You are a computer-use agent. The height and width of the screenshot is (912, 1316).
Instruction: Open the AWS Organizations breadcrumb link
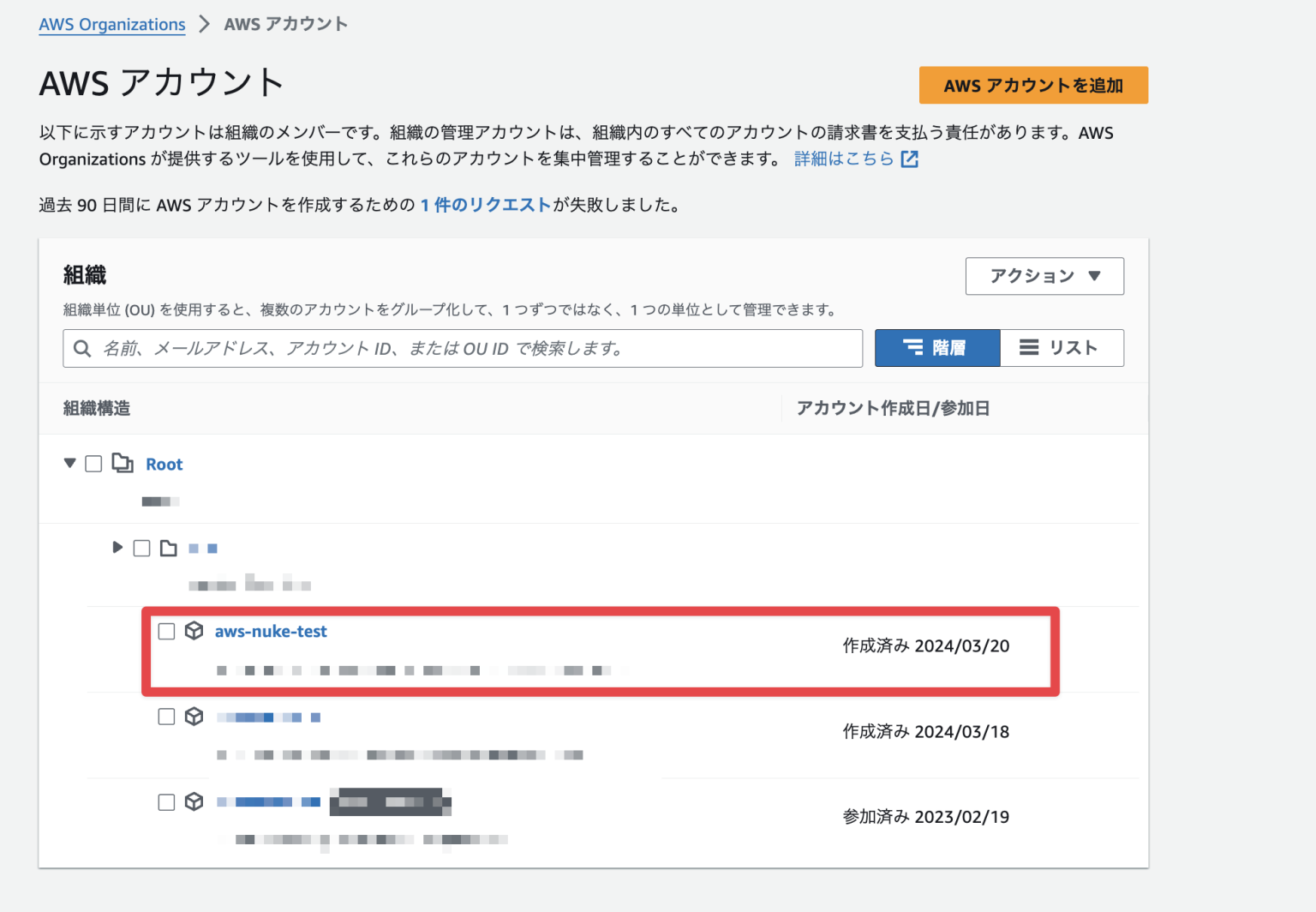(111, 24)
